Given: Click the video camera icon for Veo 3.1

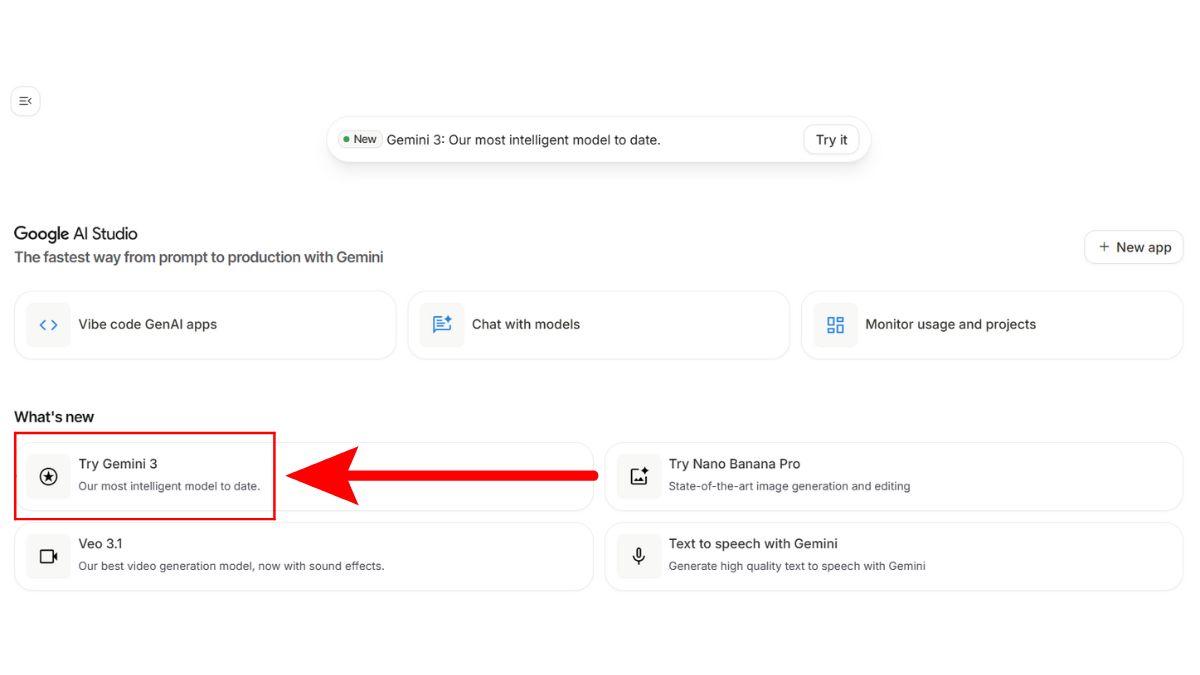Looking at the screenshot, I should (48, 556).
